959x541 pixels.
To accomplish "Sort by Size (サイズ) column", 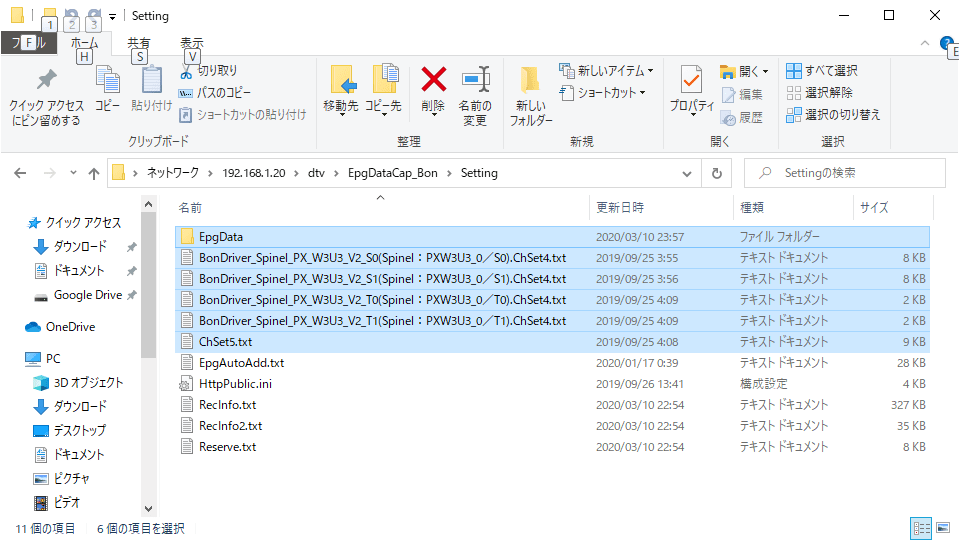I will click(x=874, y=208).
